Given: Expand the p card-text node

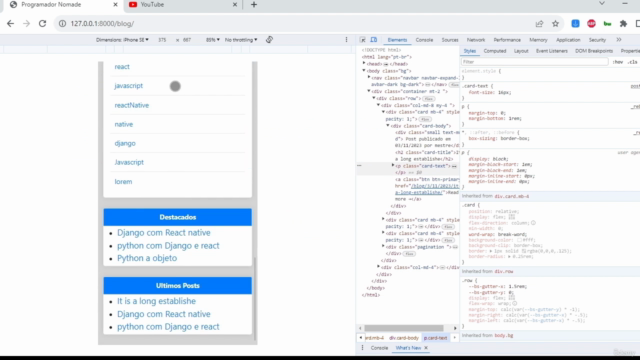Looking at the screenshot, I should click(393, 166).
